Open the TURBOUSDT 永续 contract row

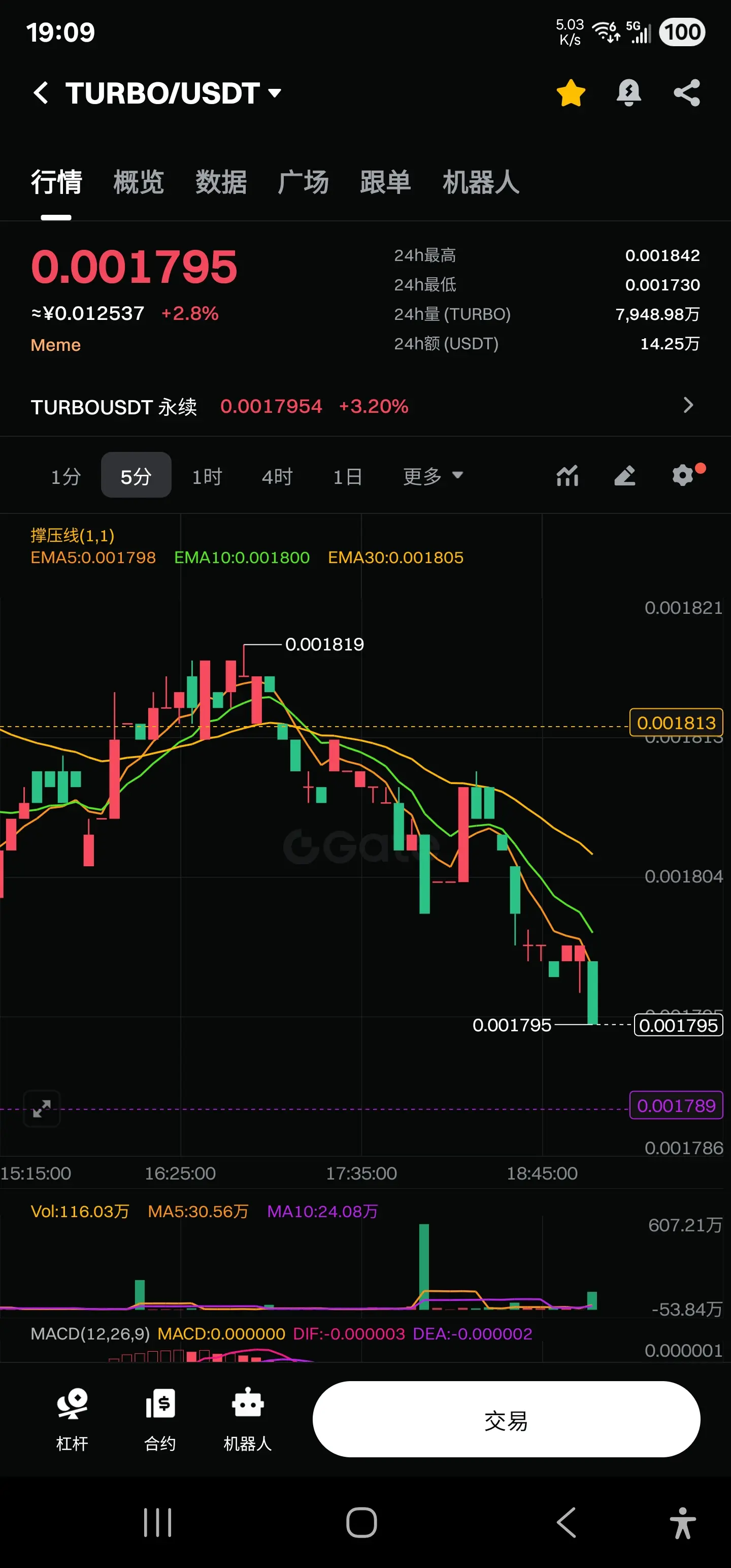click(365, 406)
